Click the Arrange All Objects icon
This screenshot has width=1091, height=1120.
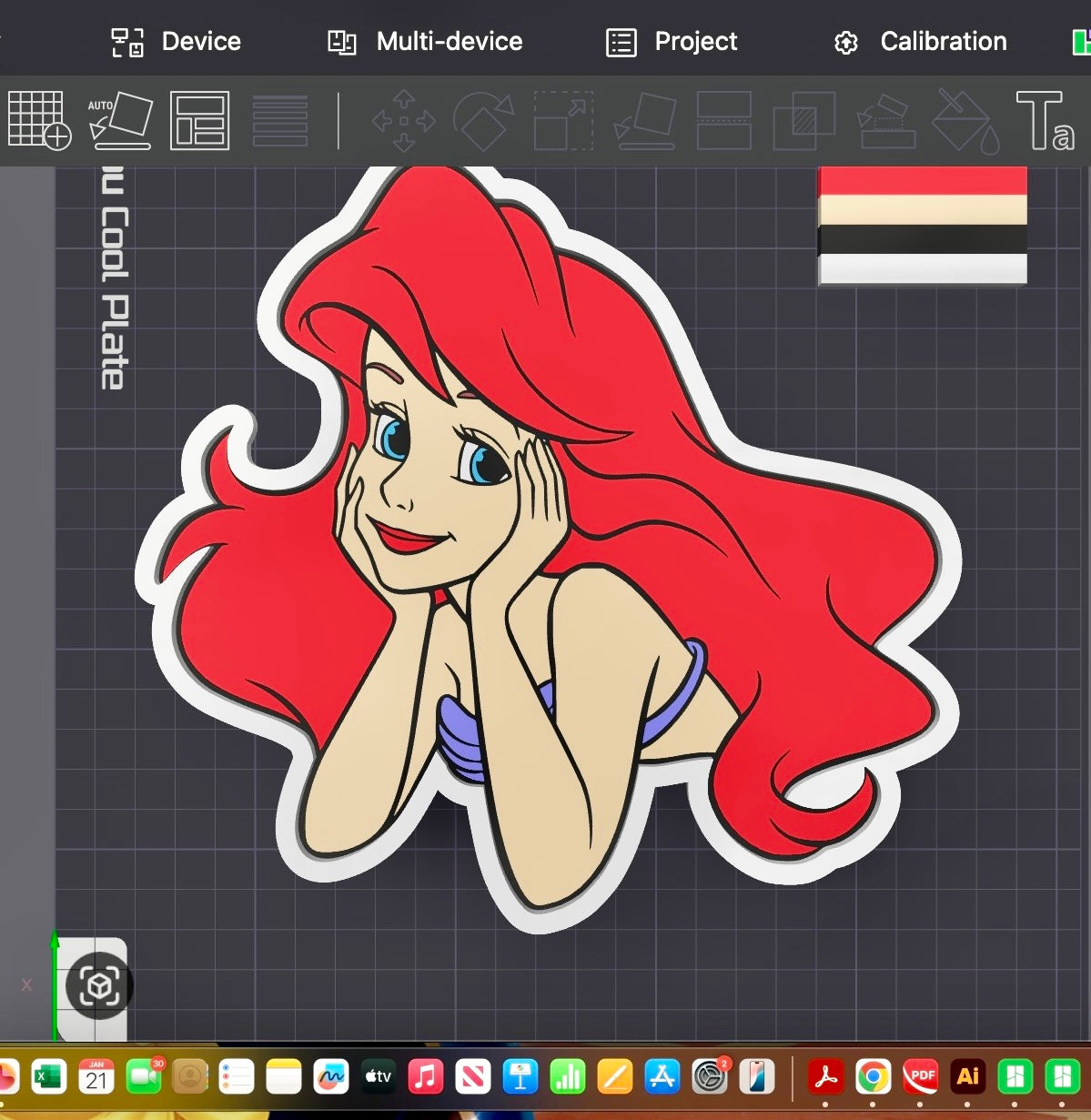199,120
